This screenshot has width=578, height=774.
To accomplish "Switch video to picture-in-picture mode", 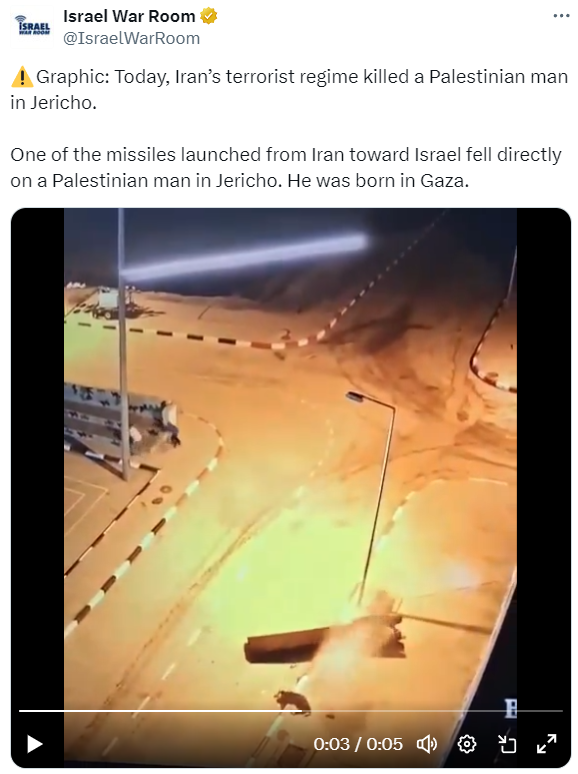I will coord(506,744).
